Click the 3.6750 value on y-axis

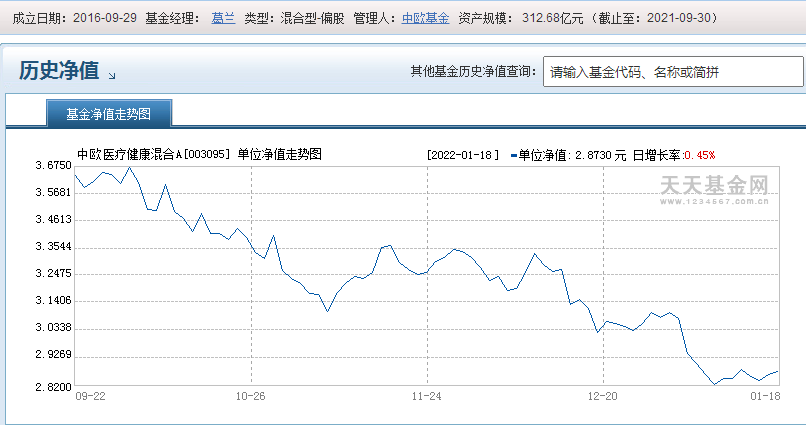pyautogui.click(x=53, y=165)
